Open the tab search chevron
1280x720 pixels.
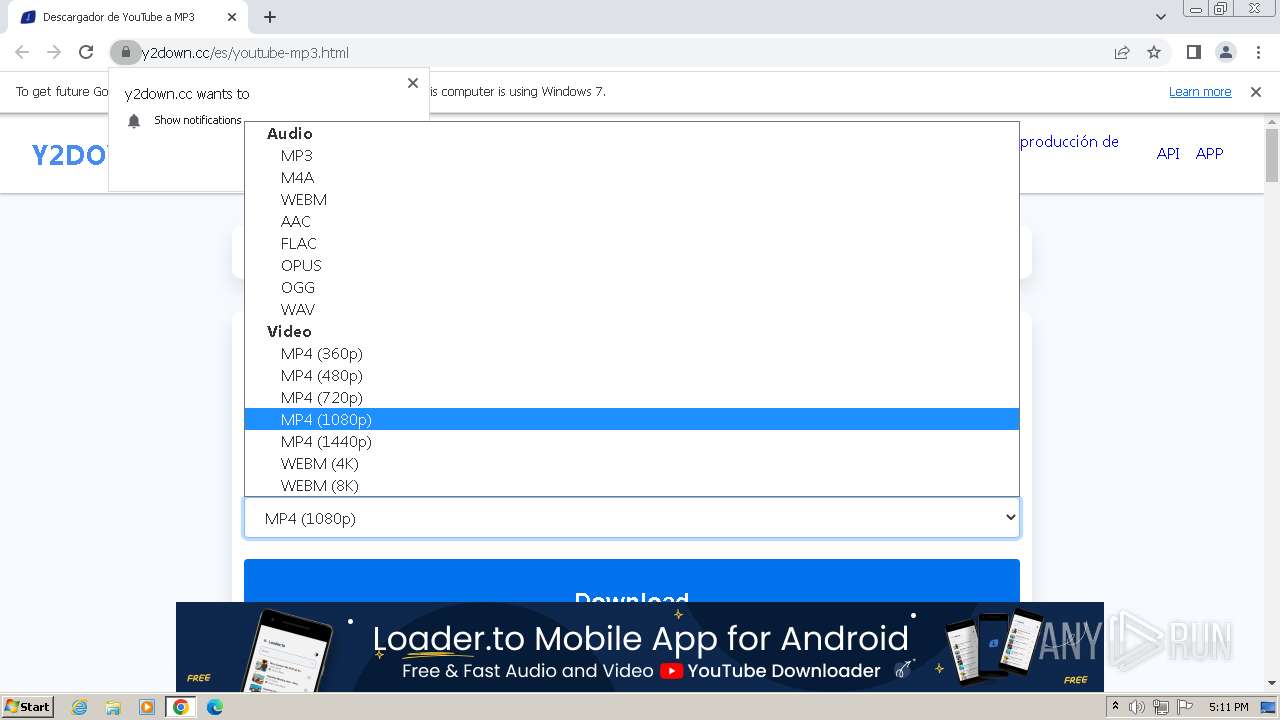[x=1161, y=17]
